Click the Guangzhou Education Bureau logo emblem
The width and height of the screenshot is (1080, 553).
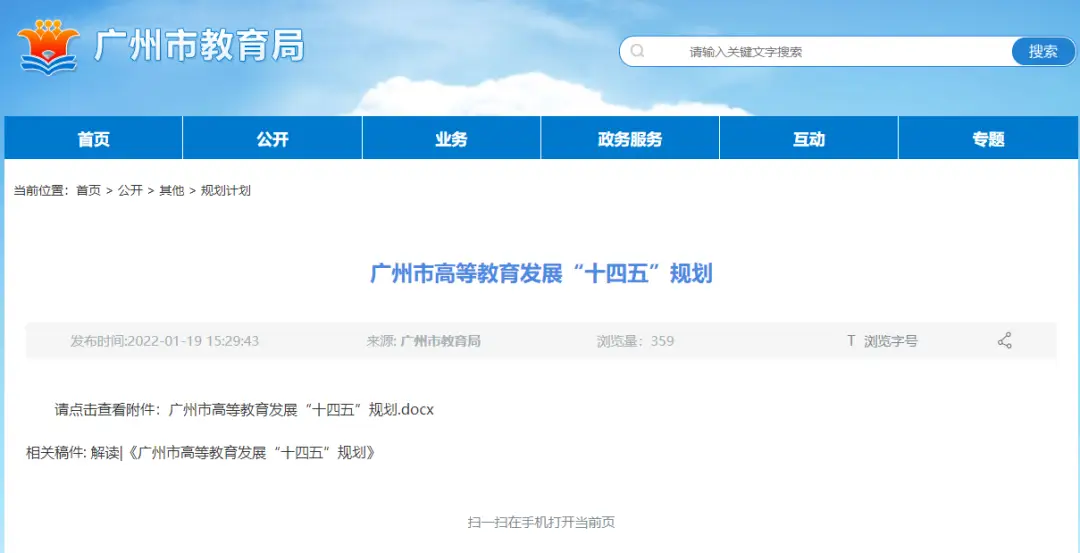click(x=49, y=48)
